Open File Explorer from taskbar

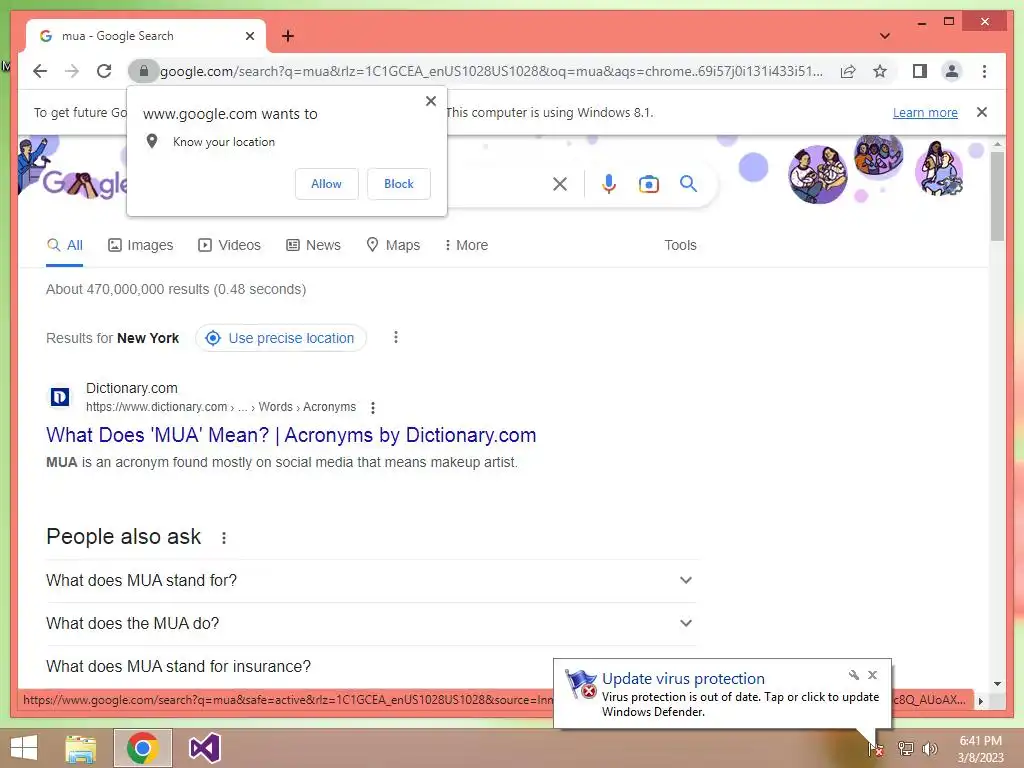(x=81, y=748)
